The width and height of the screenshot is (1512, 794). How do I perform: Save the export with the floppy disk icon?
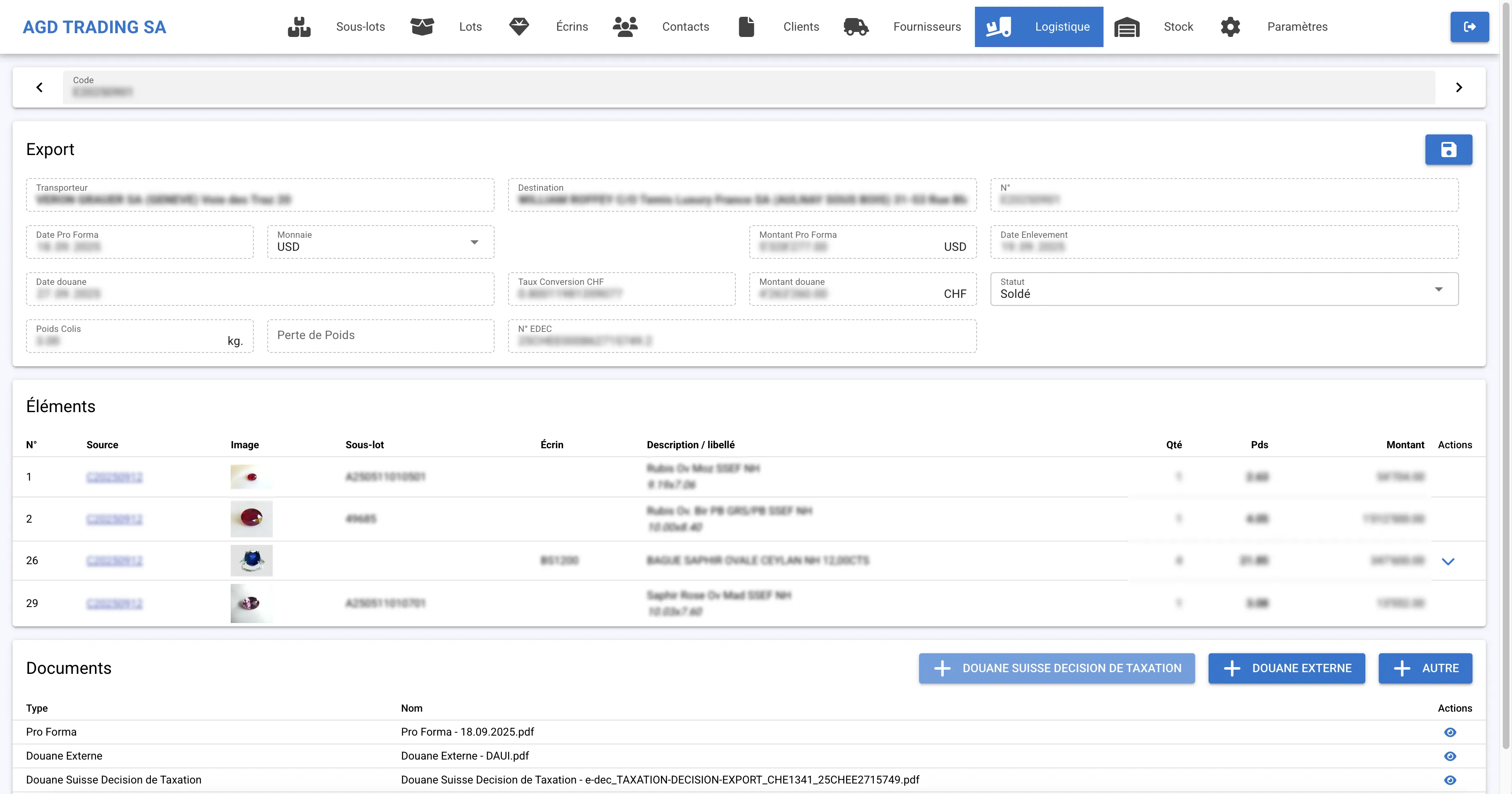[1448, 150]
